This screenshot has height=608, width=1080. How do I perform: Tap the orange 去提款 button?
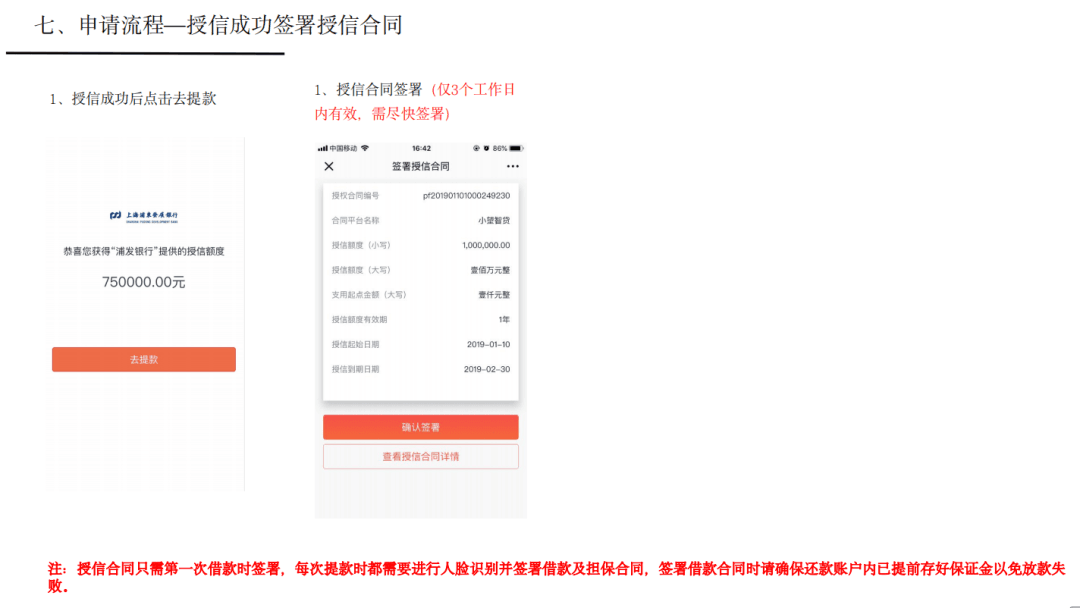144,359
